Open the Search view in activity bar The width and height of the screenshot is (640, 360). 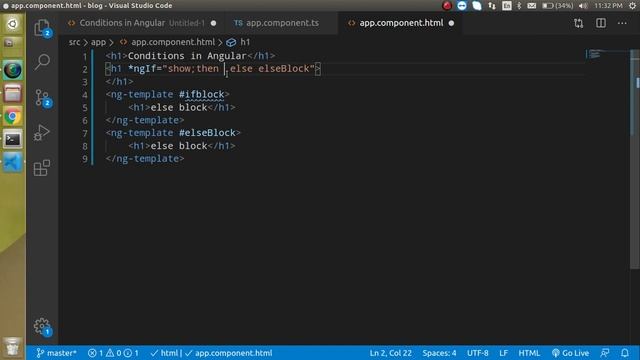pyautogui.click(x=42, y=62)
